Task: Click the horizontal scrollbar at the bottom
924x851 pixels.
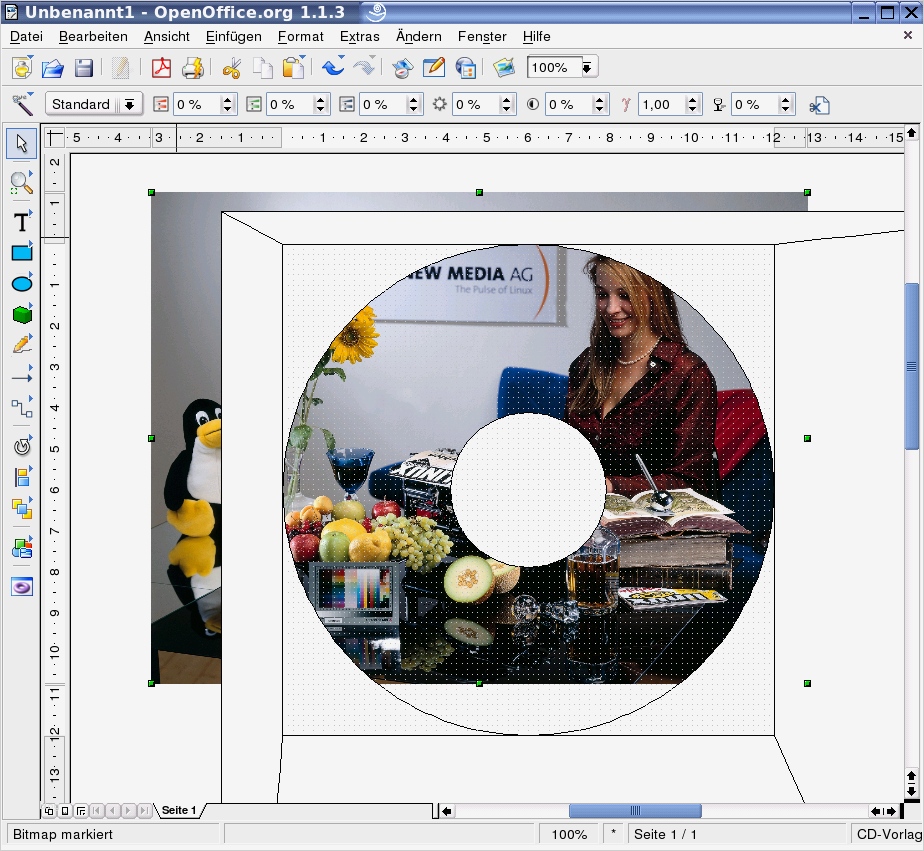Action: pyautogui.click(x=635, y=811)
